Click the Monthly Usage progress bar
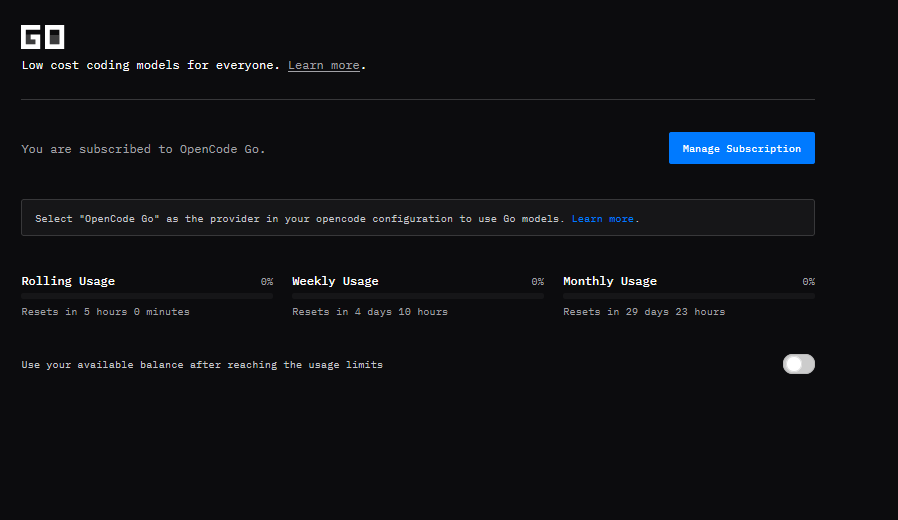This screenshot has height=520, width=898. (x=689, y=296)
